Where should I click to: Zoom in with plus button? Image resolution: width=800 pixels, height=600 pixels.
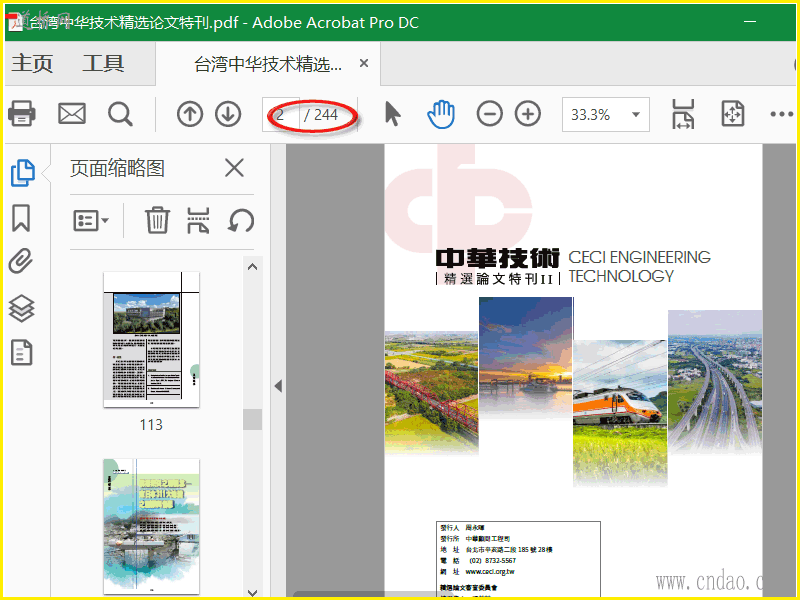(x=528, y=114)
